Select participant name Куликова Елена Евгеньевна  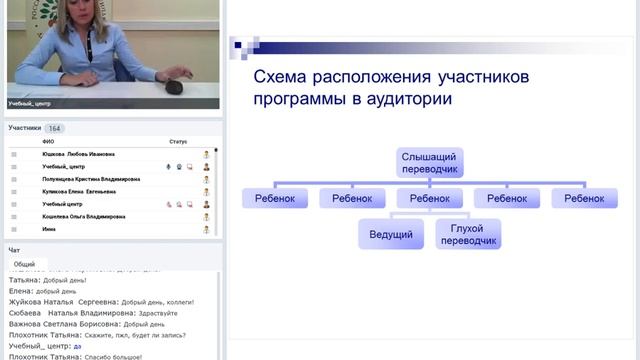[x=79, y=192]
